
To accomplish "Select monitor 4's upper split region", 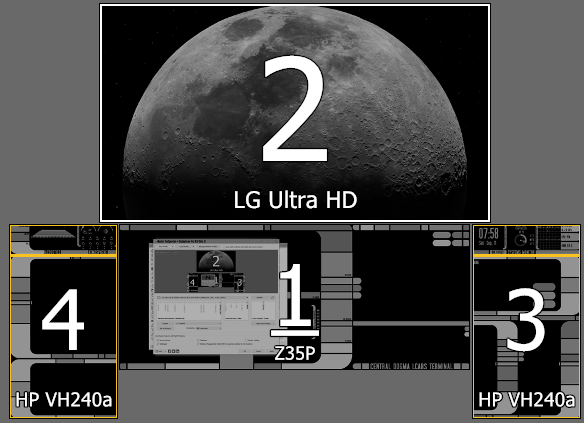I will (63, 240).
